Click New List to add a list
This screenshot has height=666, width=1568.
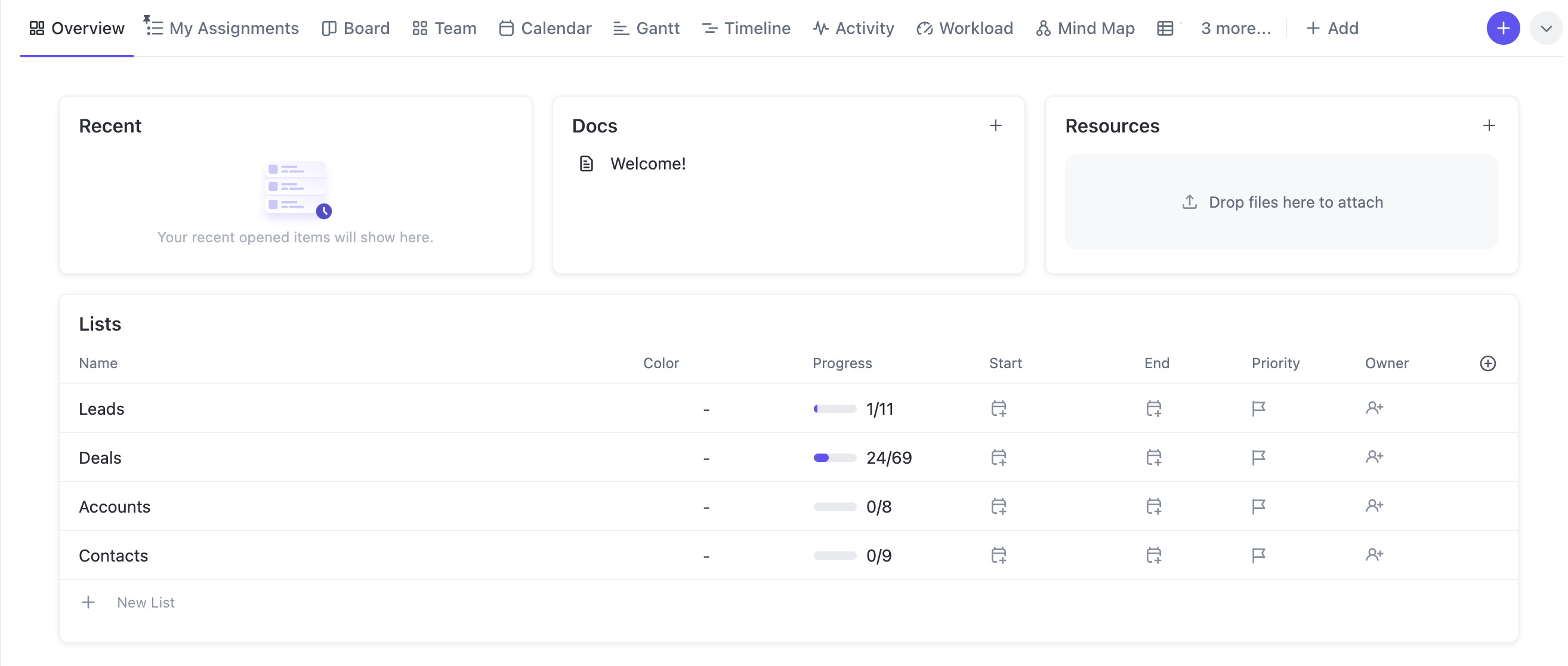point(145,602)
